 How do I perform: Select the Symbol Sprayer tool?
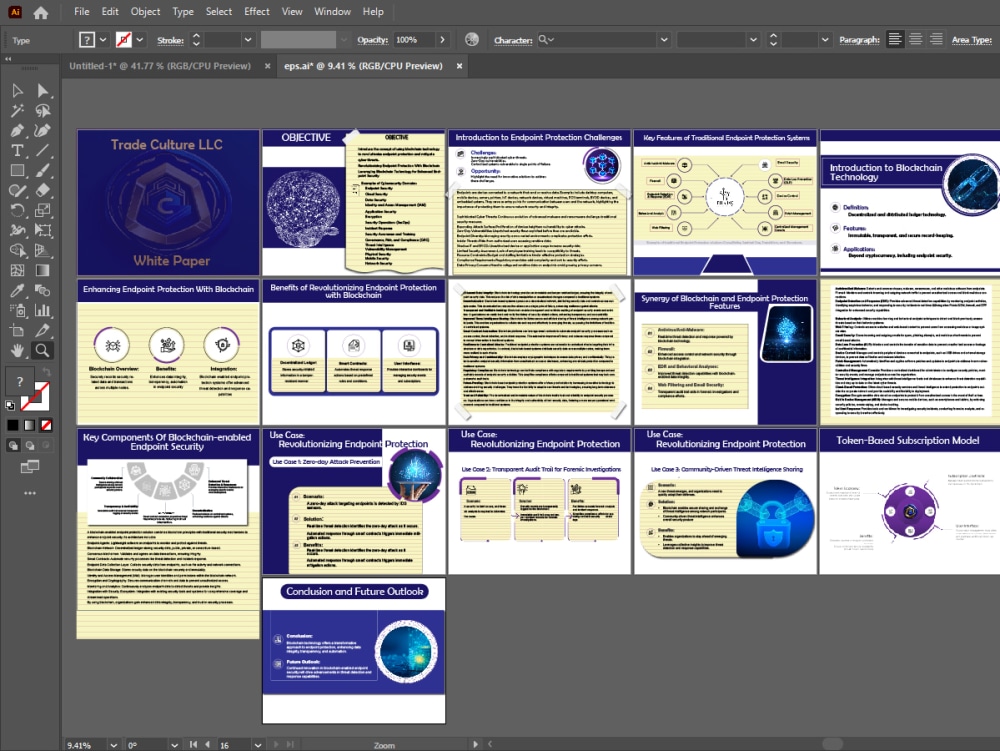pos(17,310)
